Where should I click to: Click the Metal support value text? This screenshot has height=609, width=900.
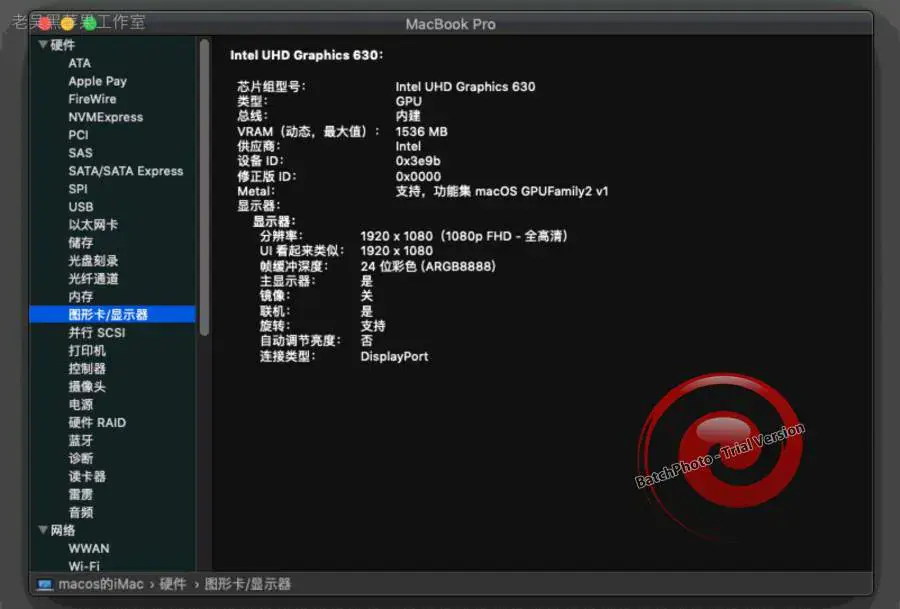pos(502,191)
